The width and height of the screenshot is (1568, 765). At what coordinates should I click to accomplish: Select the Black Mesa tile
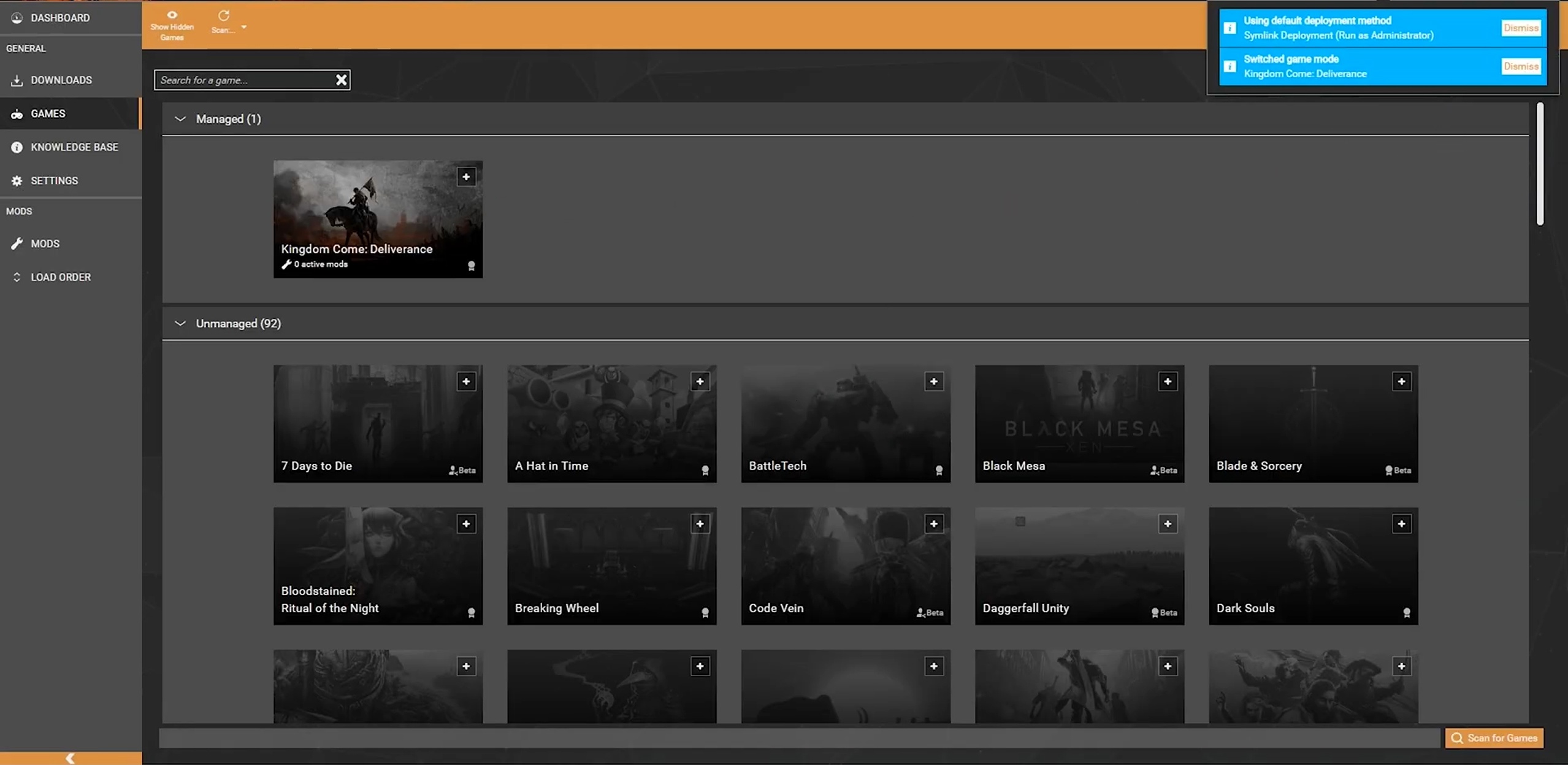(x=1079, y=423)
